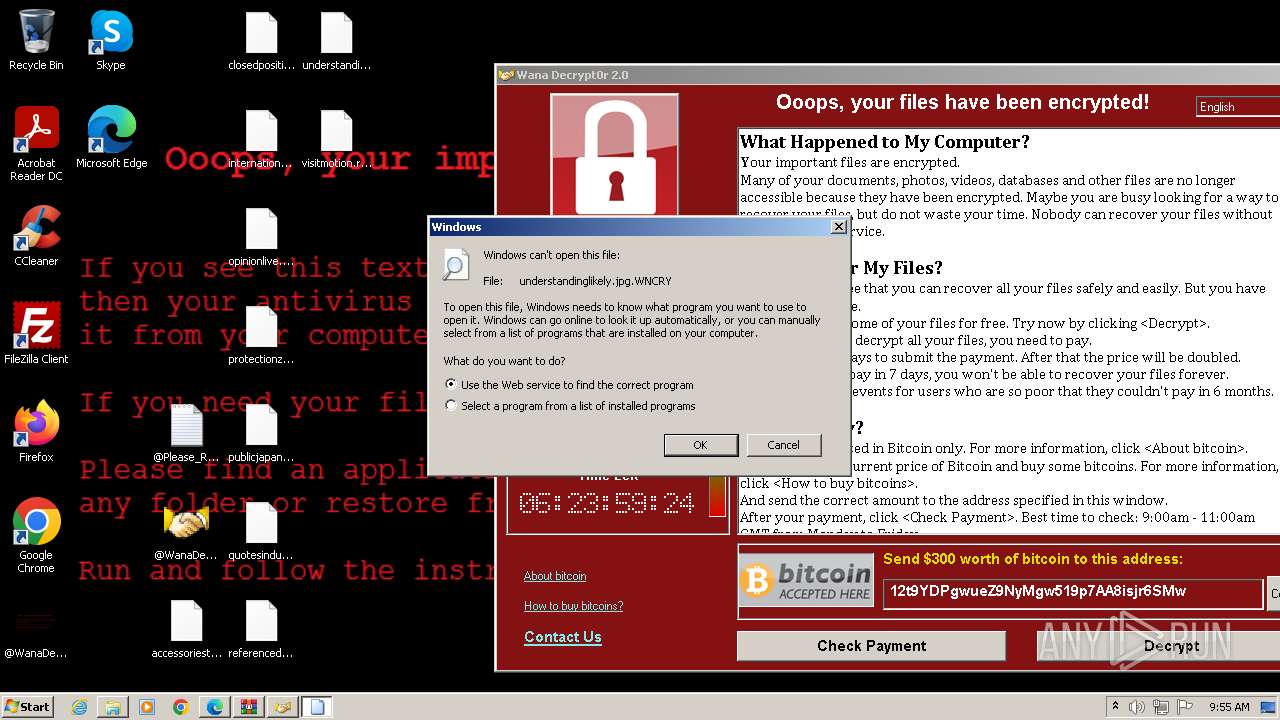
Task: Open the Start menu
Action: click(27, 706)
